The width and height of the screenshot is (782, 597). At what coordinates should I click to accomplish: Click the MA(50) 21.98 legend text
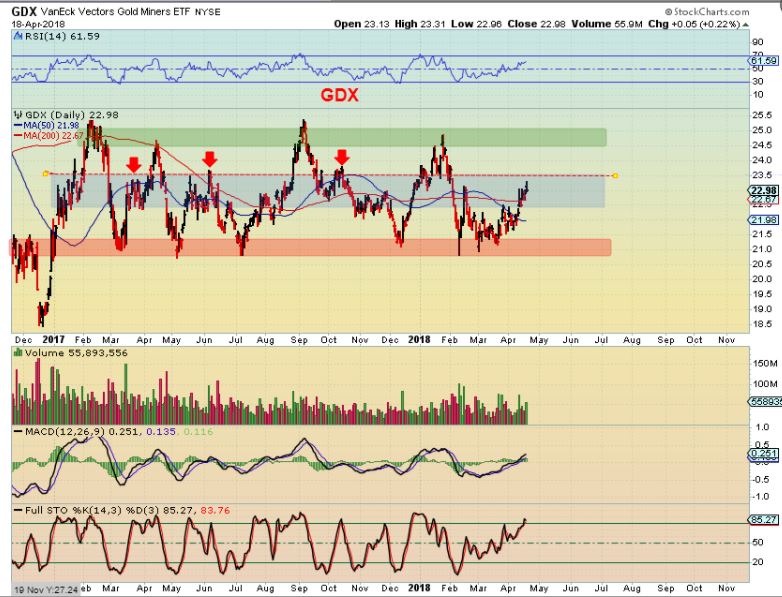51,126
